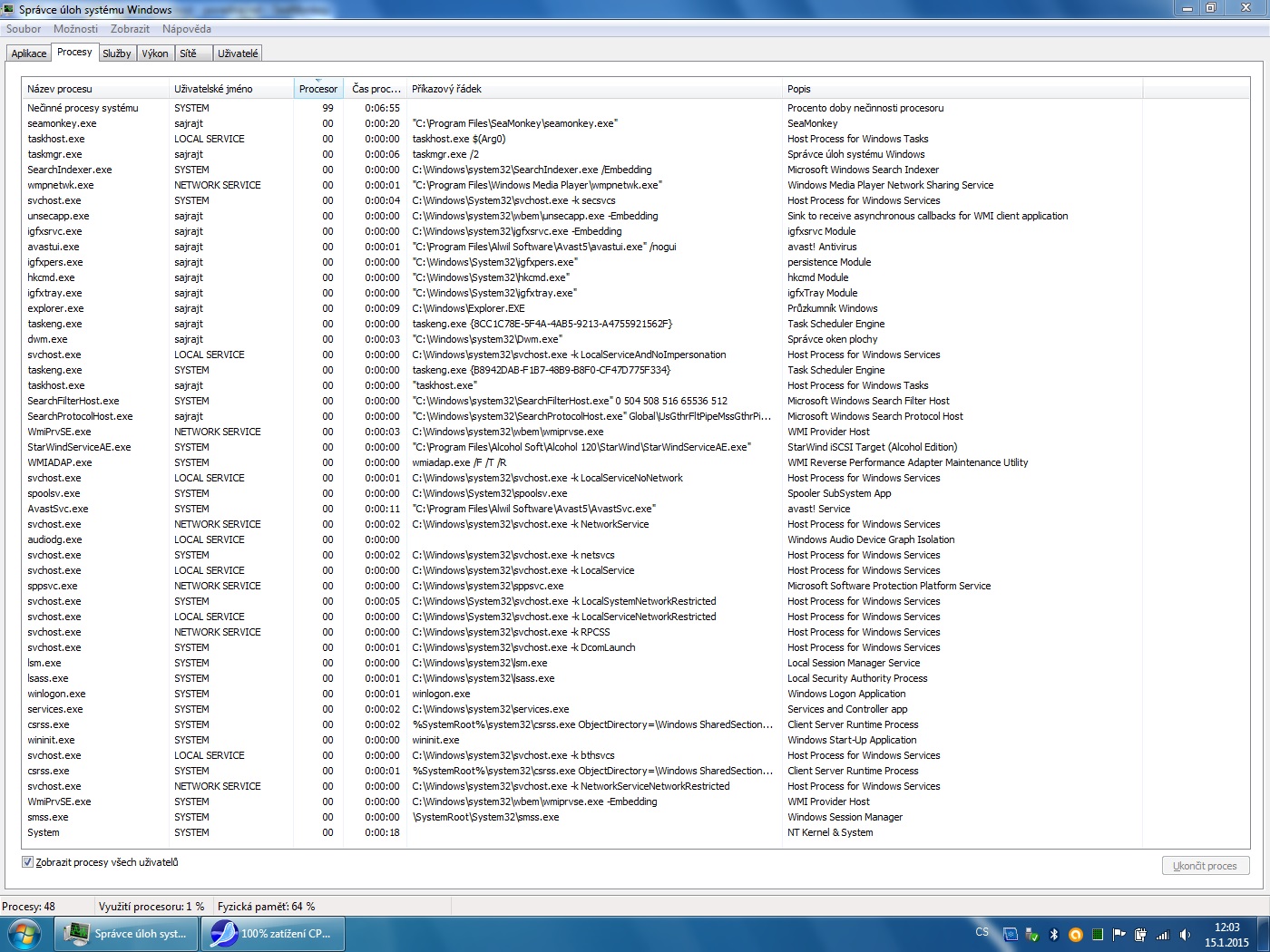Click the volume speaker tray icon
Screen dimensions: 1270x952
(x=1185, y=934)
